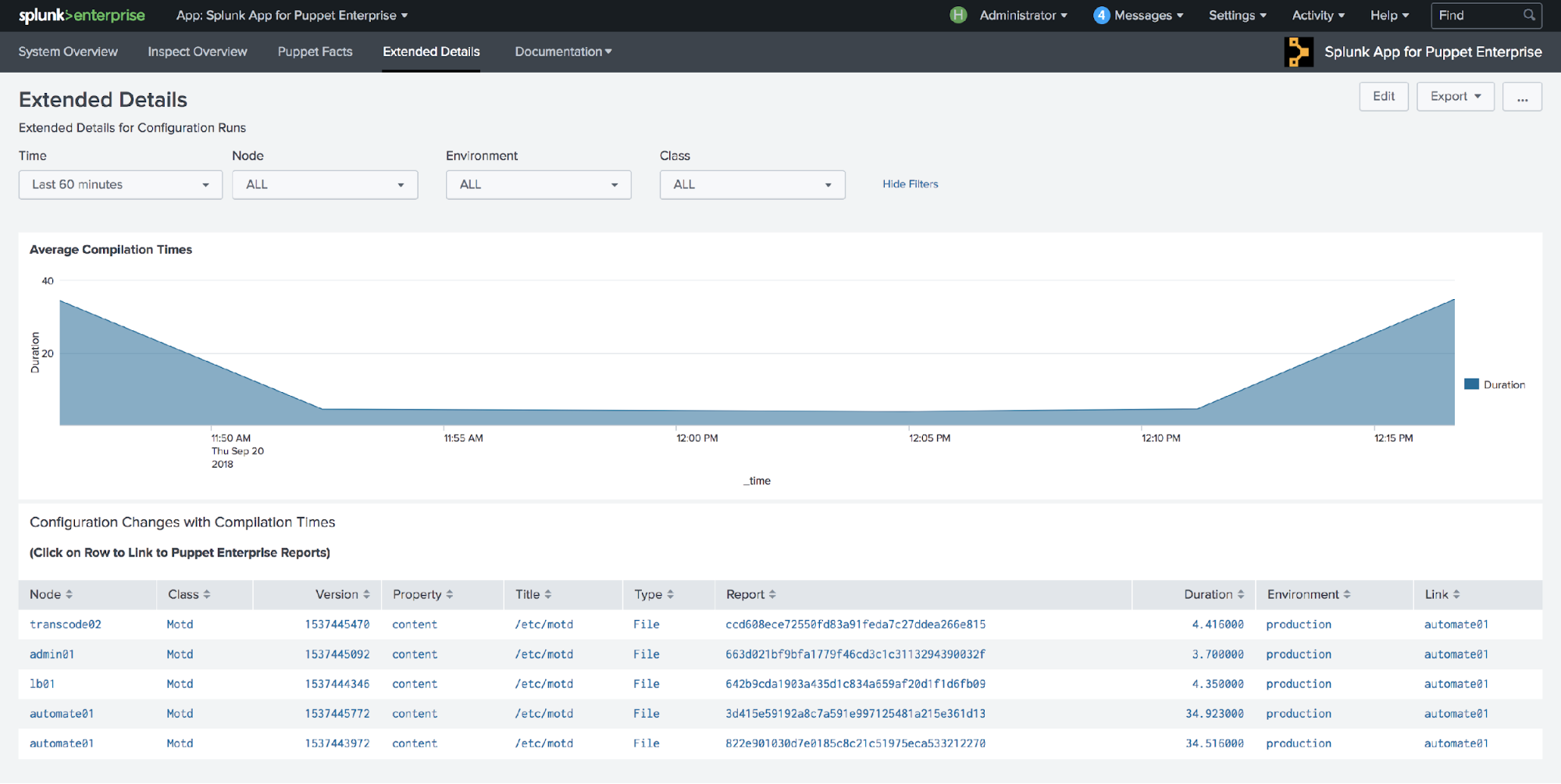The height and width of the screenshot is (784, 1561).
Task: Select the Extended Details tab
Action: [431, 52]
